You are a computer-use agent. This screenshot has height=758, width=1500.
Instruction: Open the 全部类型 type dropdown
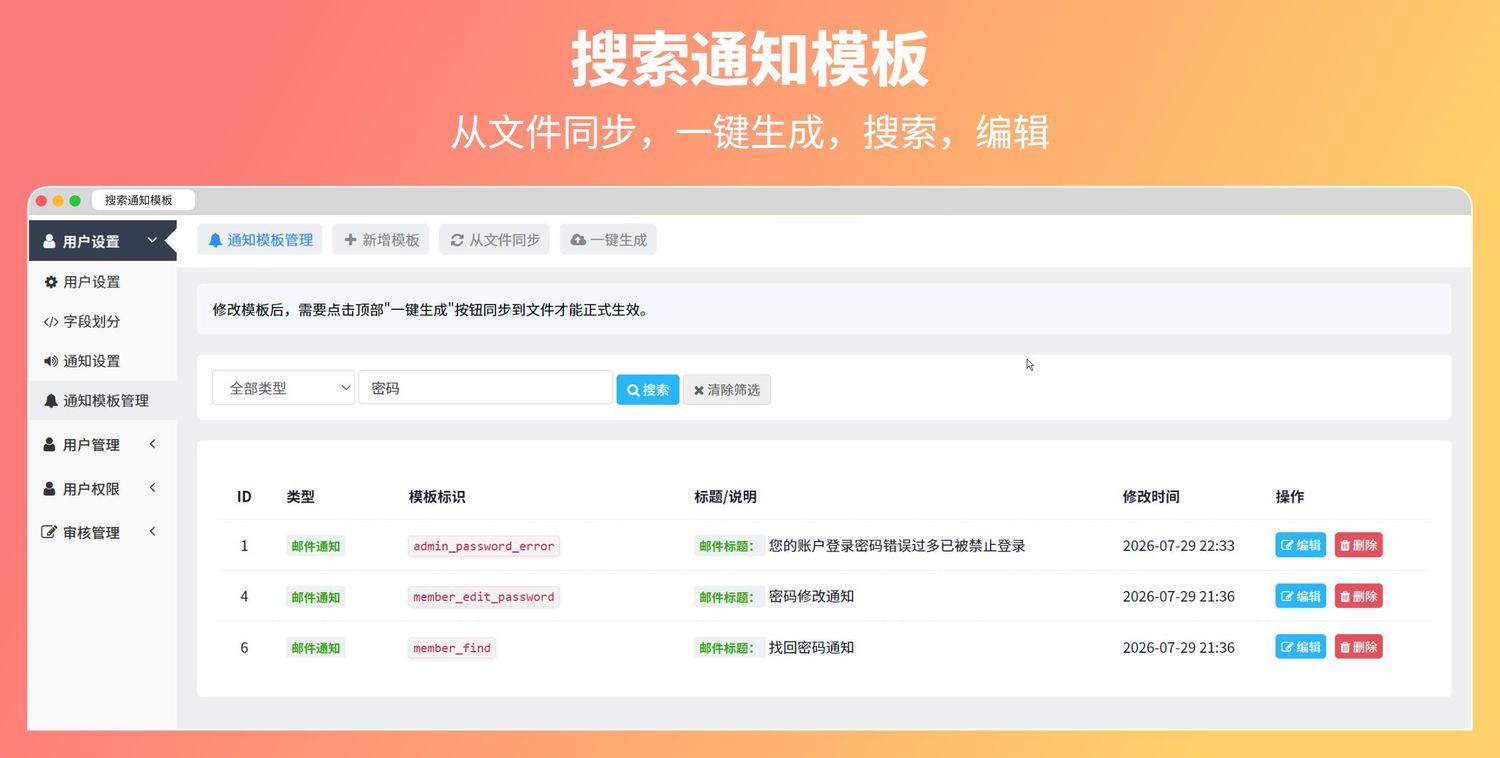[x=284, y=388]
